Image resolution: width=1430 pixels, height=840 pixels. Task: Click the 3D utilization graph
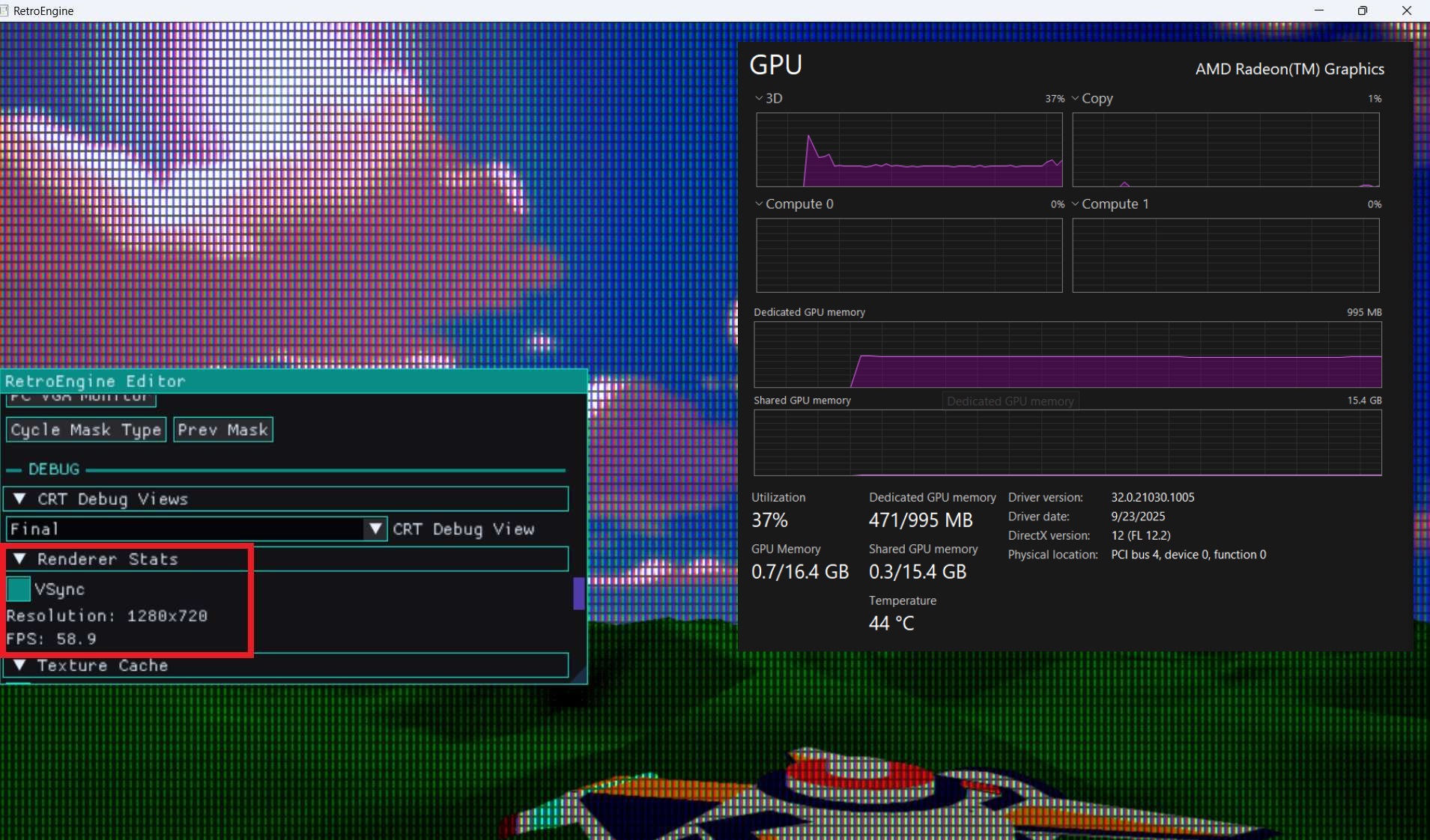(x=909, y=150)
